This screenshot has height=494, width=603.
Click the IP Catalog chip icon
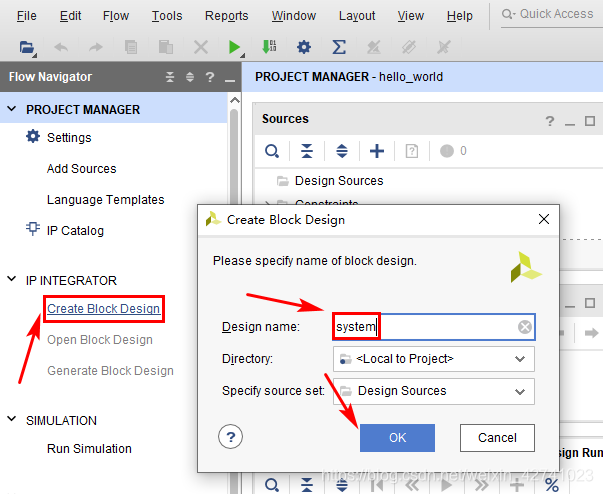pyautogui.click(x=33, y=228)
